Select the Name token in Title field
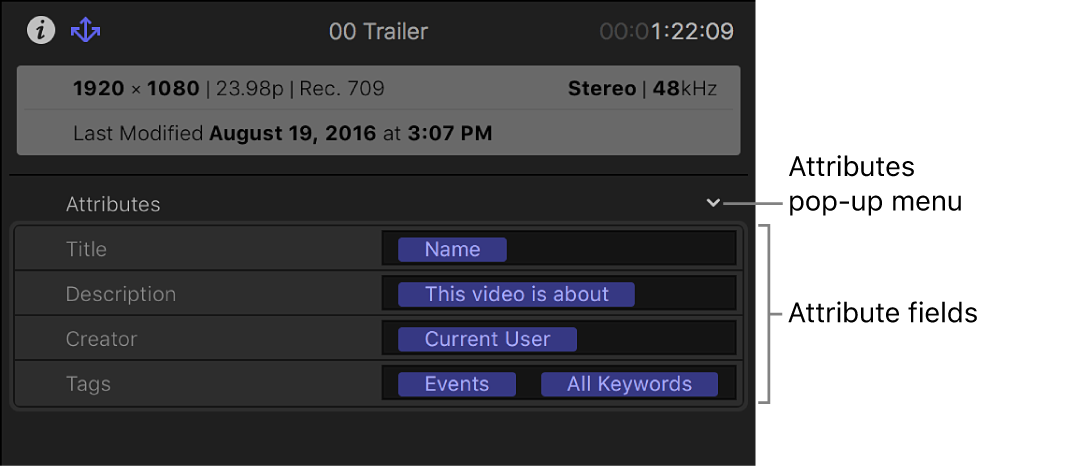Screen dimensions: 1088x468 pyautogui.click(x=452, y=249)
